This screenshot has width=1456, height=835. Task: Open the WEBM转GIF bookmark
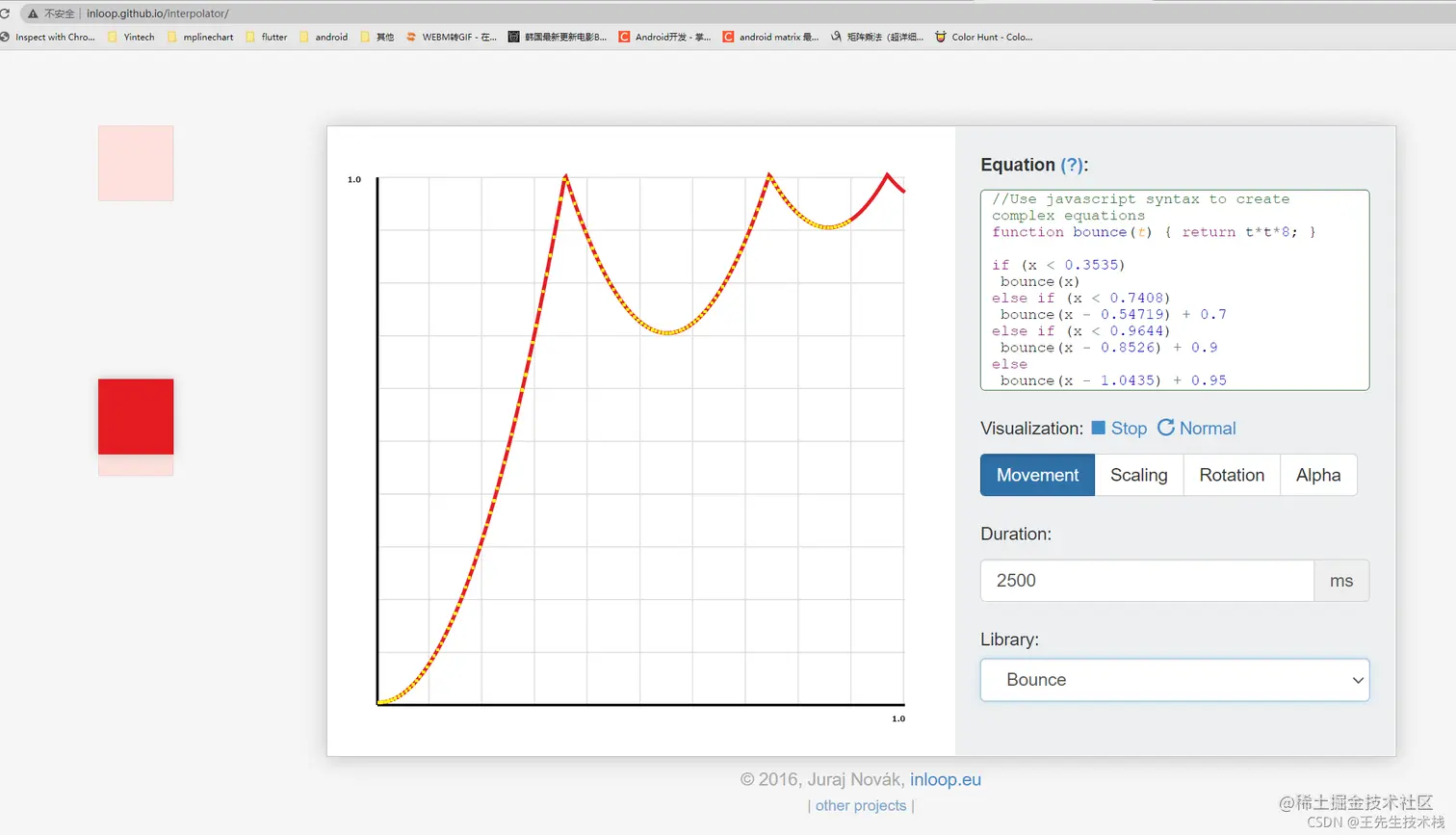[452, 37]
